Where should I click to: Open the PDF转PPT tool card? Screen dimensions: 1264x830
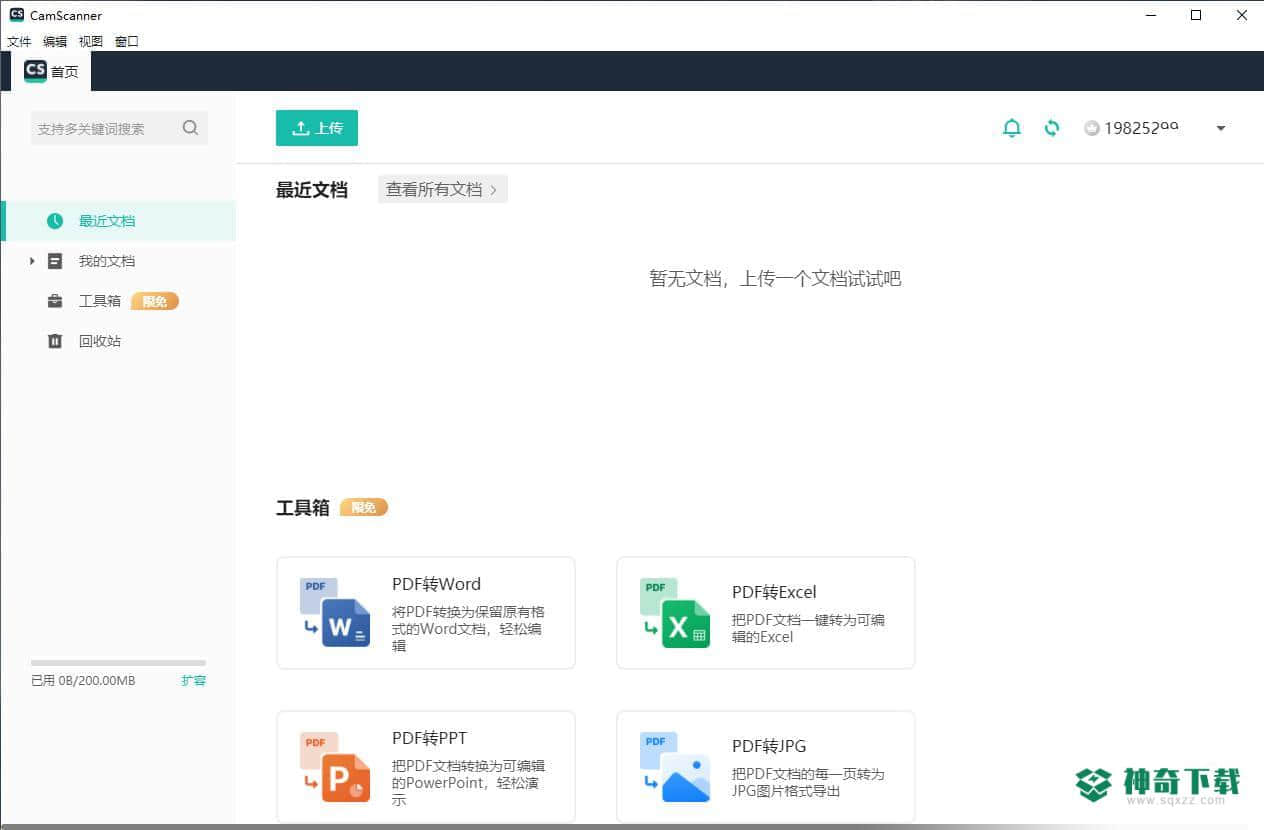pyautogui.click(x=426, y=767)
